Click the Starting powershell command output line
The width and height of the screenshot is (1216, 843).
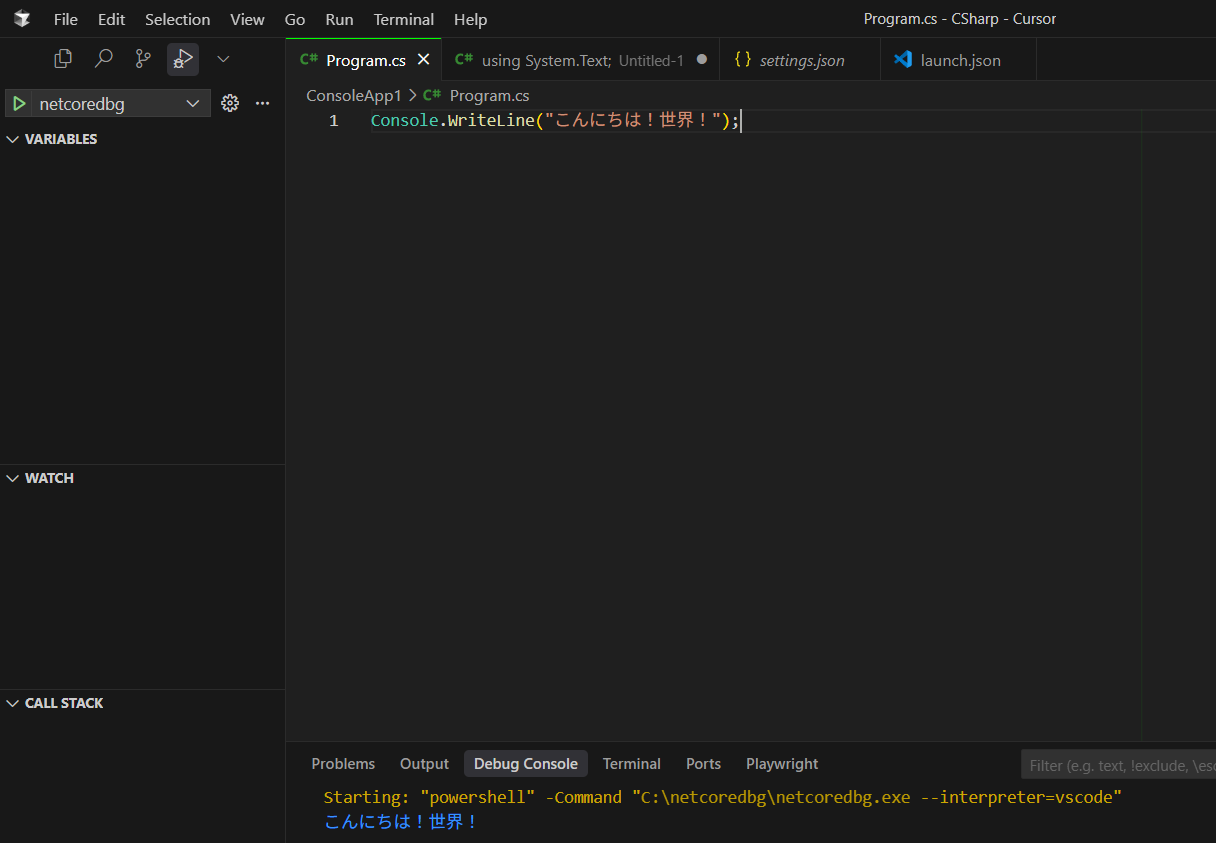click(x=723, y=797)
